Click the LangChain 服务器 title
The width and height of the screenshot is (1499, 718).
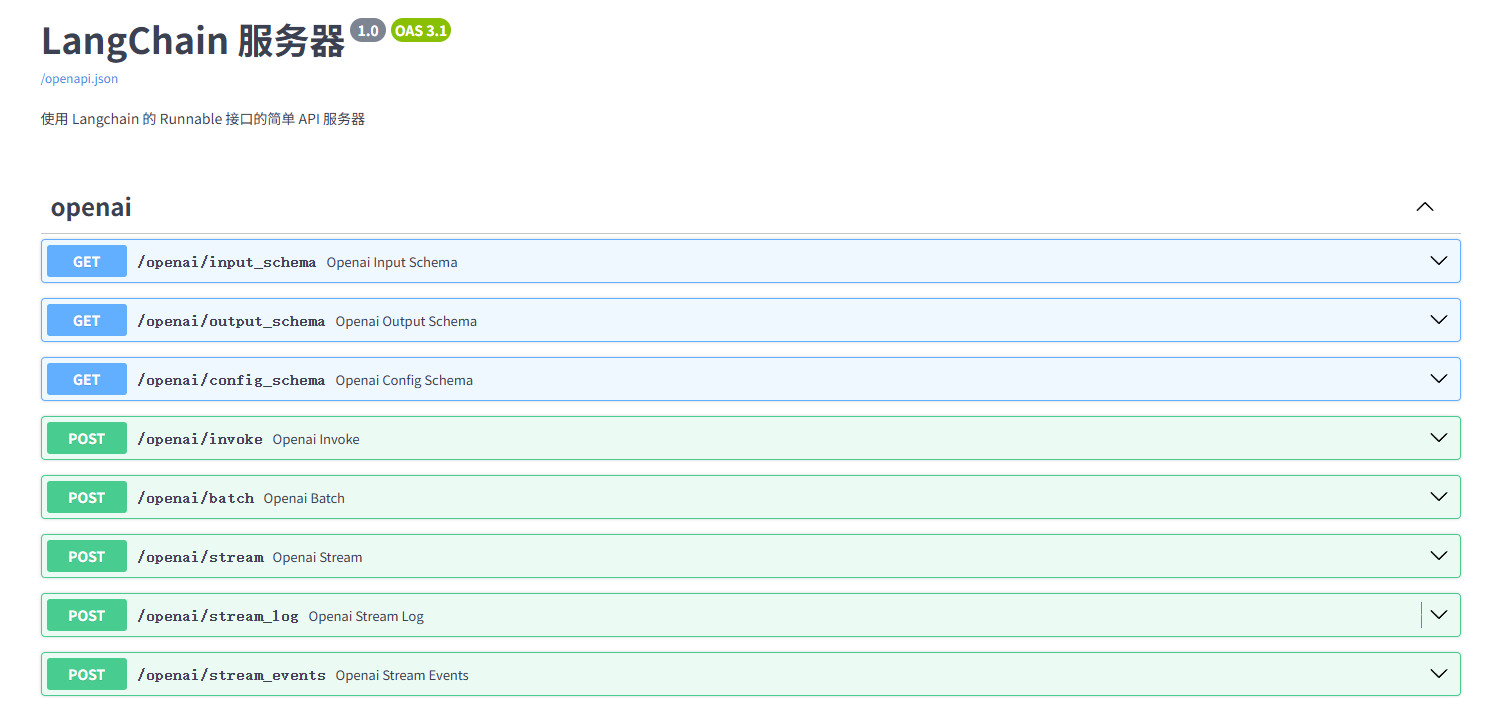[x=193, y=41]
